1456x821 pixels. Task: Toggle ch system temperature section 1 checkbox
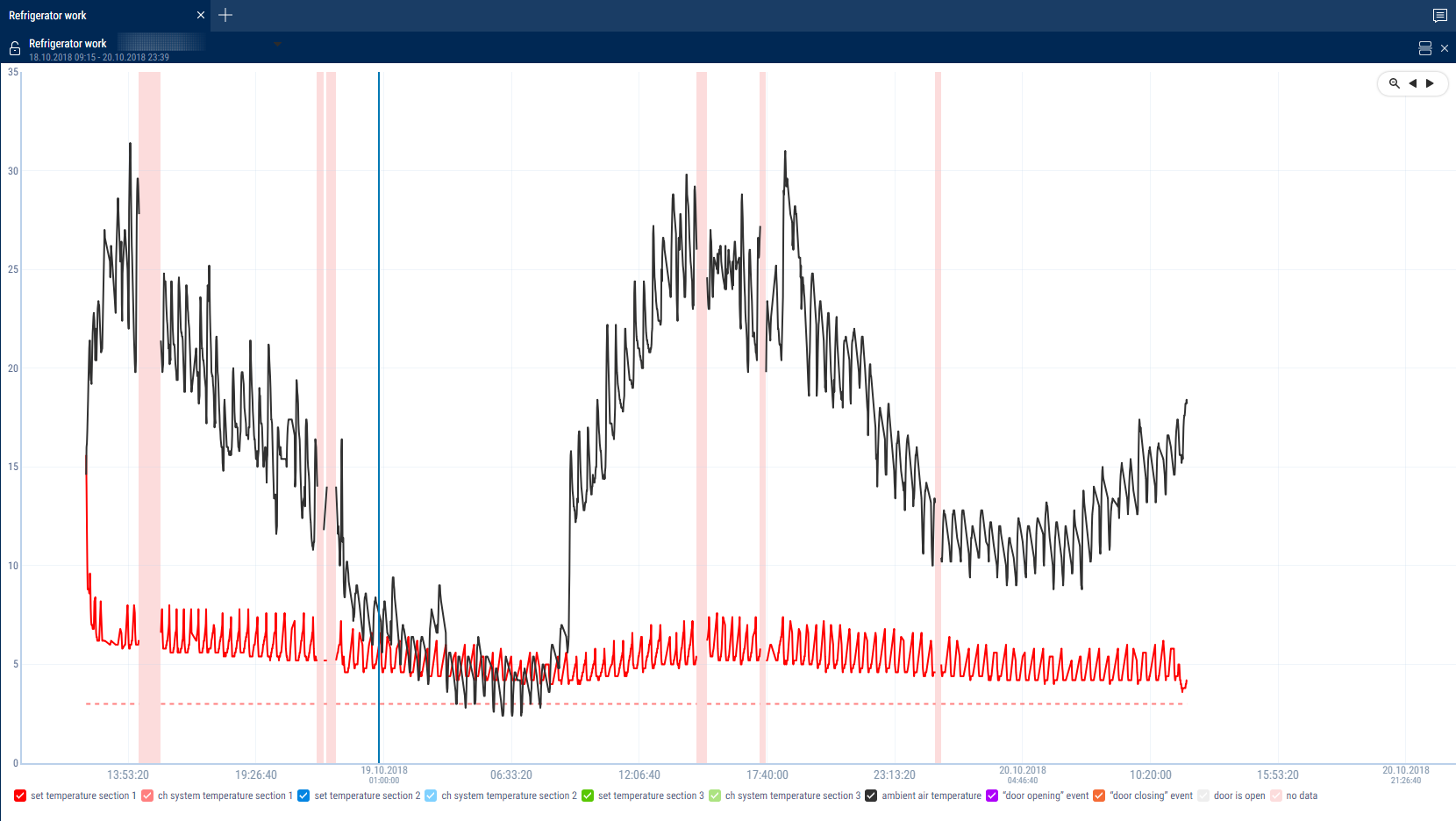coord(147,796)
